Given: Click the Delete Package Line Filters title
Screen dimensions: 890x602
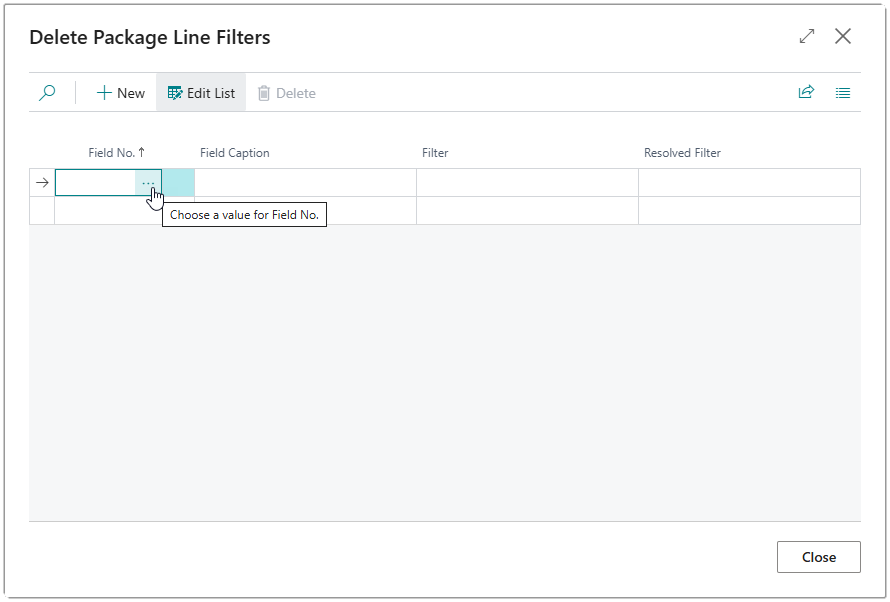Looking at the screenshot, I should coord(150,37).
